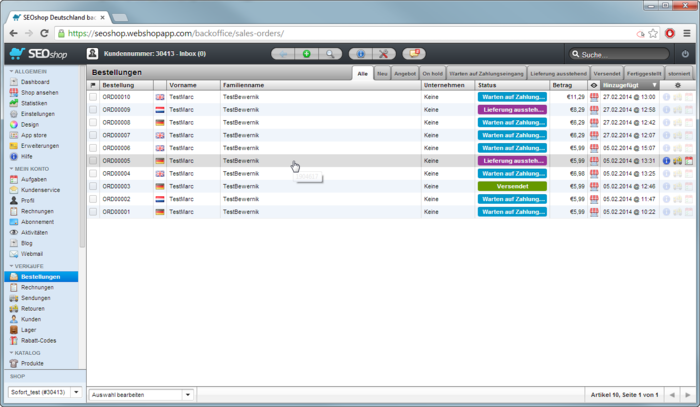
Task: Open the 'Auswahl bearbeiten' dropdown
Action: 140,395
